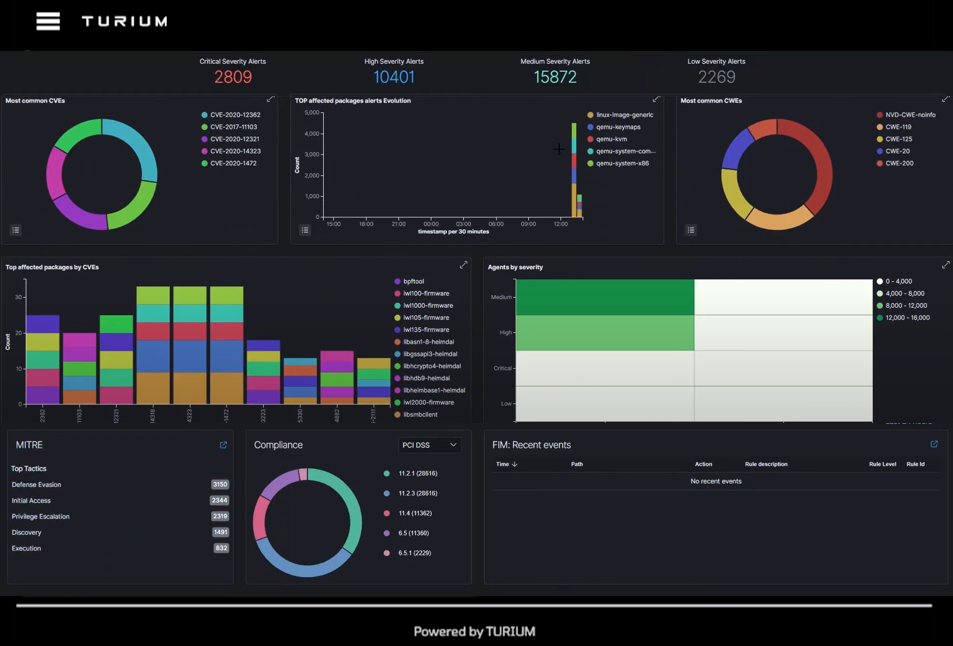953x646 pixels.
Task: Toggle NVD-CWE-noinfo legend series
Action: tap(910, 115)
